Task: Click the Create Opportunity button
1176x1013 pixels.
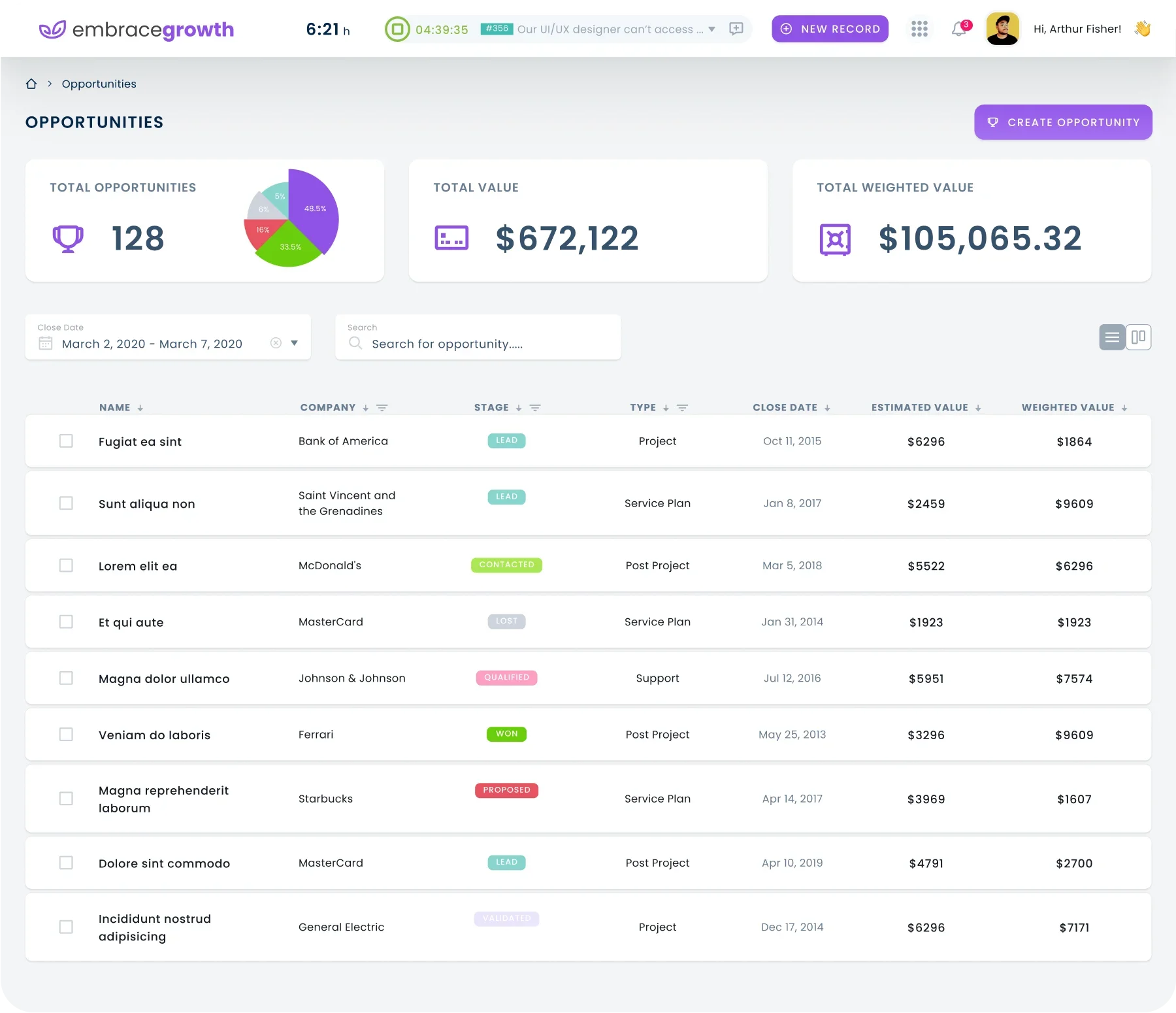Action: [1063, 122]
